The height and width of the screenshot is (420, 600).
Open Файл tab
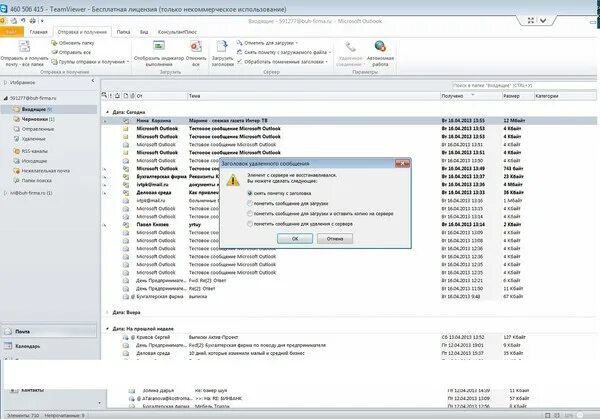[x=11, y=32]
